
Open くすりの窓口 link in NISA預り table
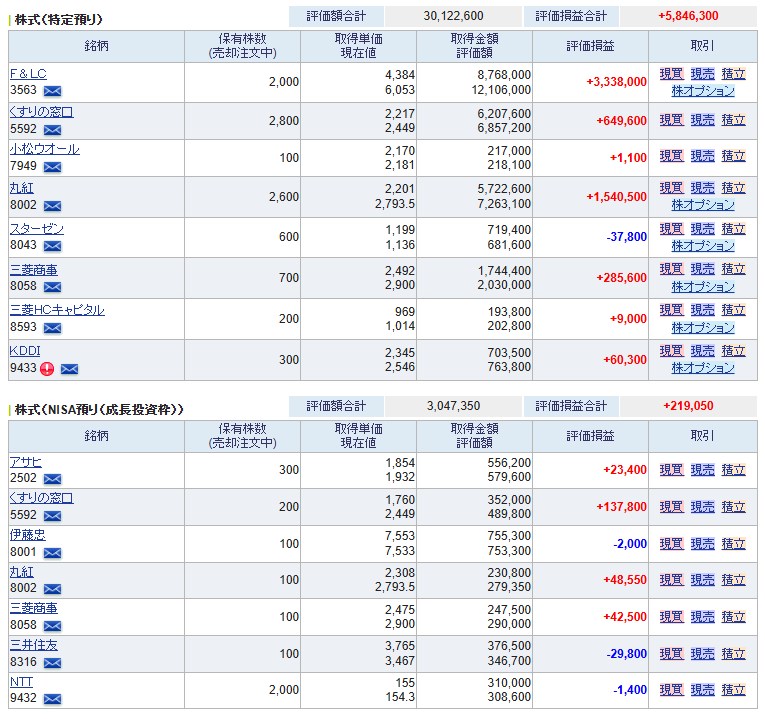pos(41,498)
